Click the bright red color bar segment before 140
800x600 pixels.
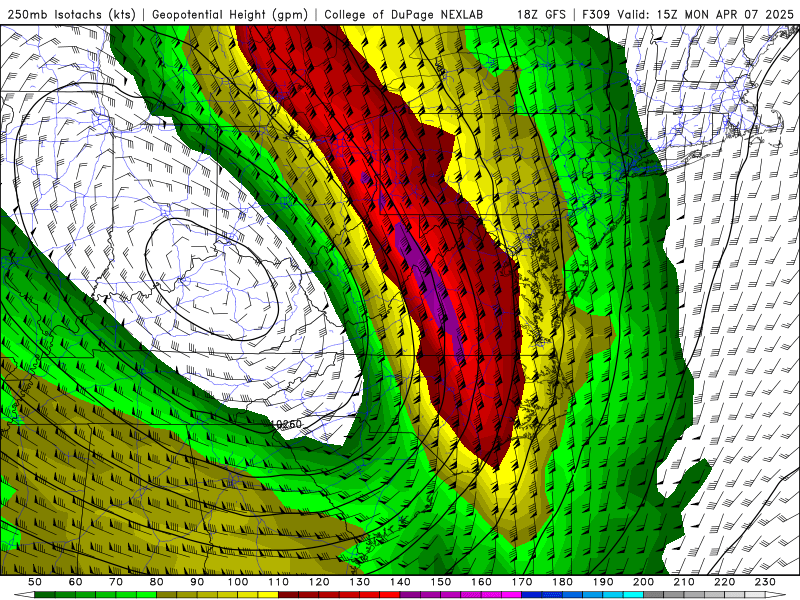coord(390,595)
